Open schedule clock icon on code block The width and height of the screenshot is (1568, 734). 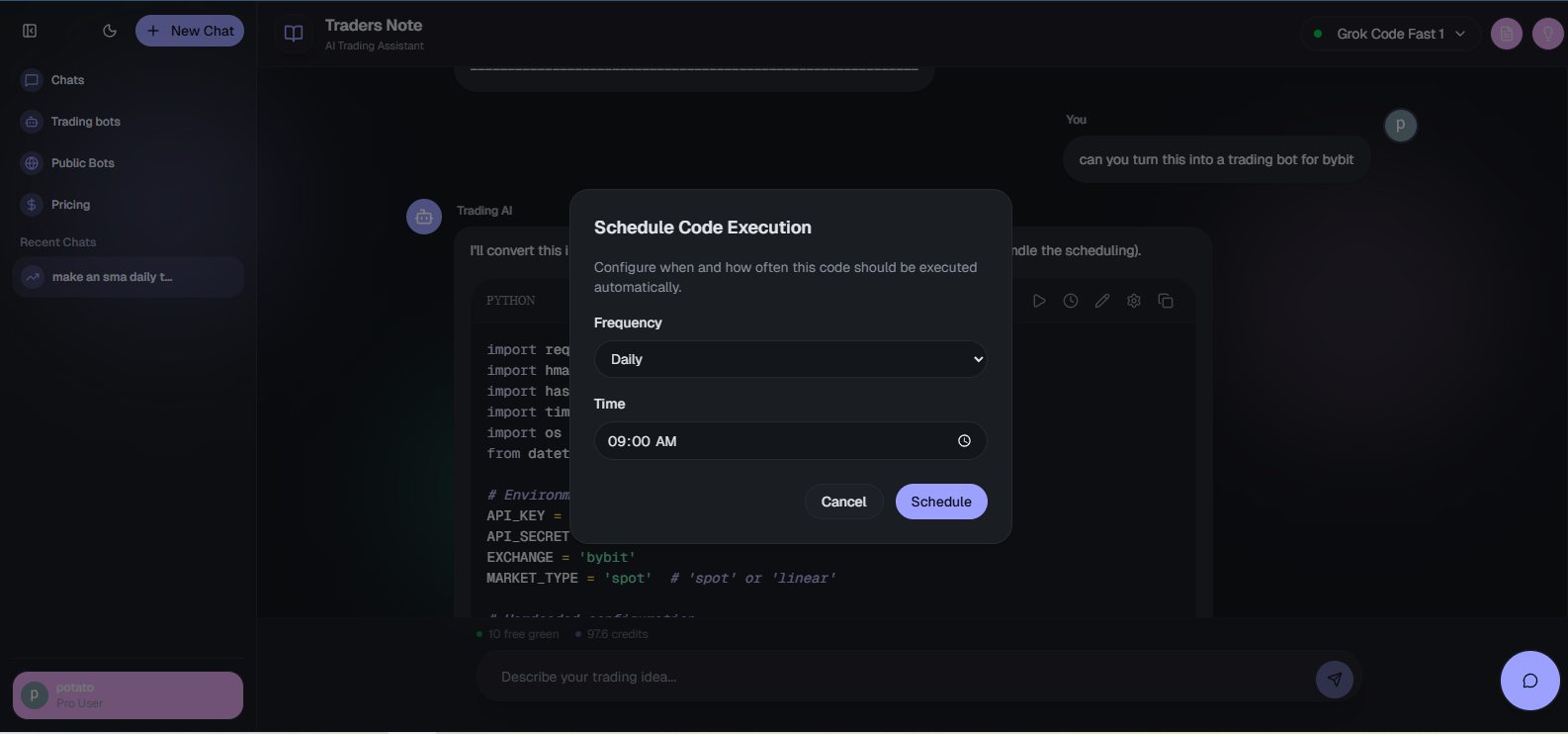click(1071, 301)
